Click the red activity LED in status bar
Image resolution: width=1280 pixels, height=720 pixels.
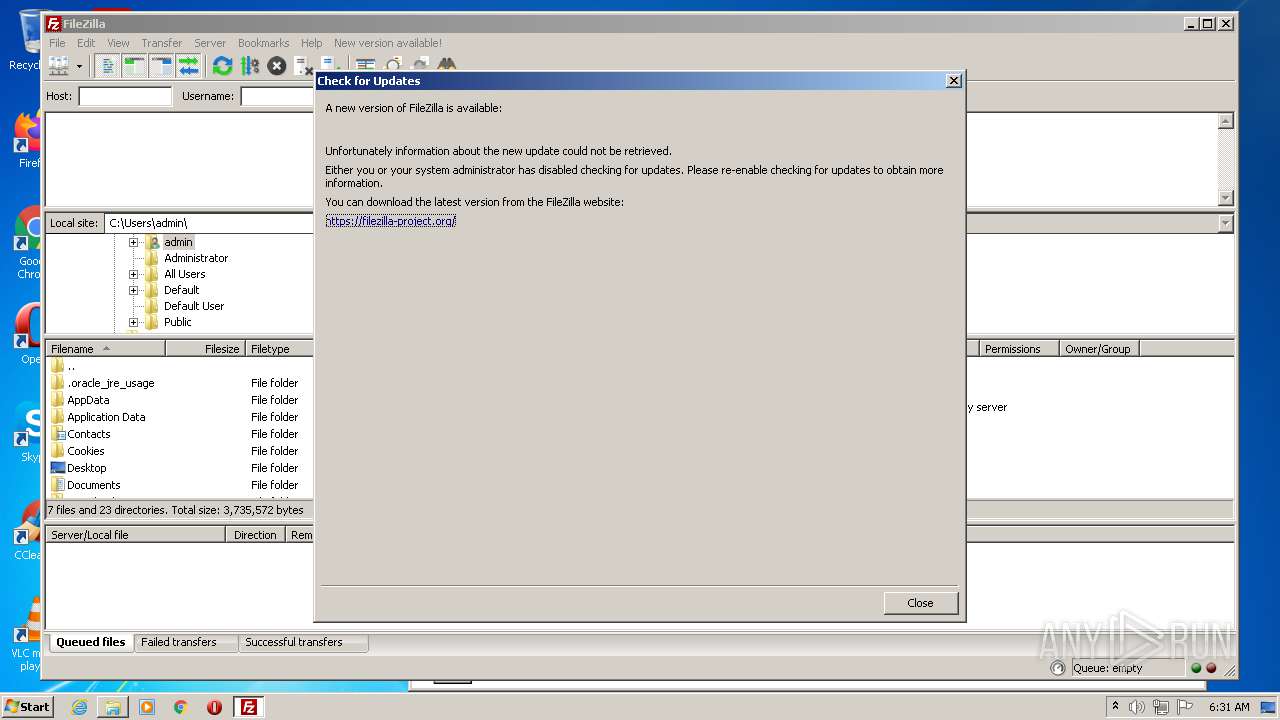tap(1211, 668)
